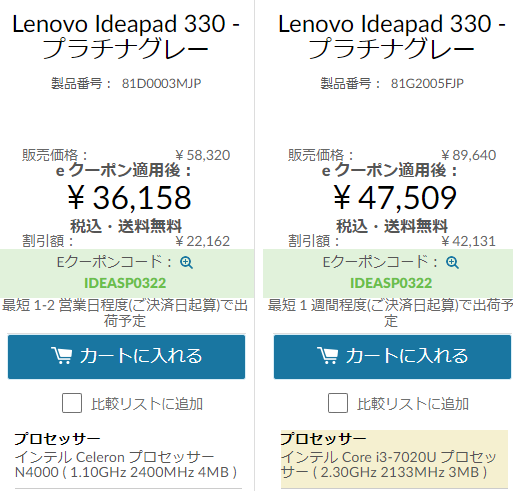
Task: Click left Eクーポンコード label
Action: point(114,262)
